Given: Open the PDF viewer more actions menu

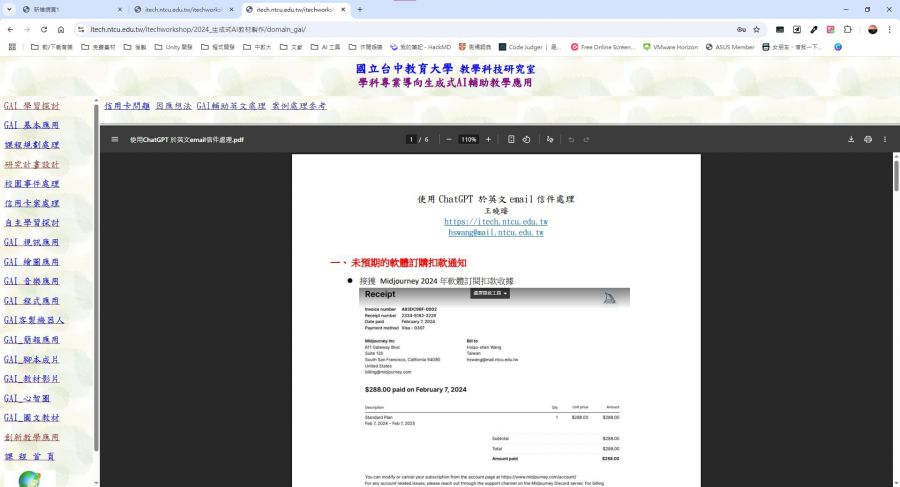Looking at the screenshot, I should point(885,140).
